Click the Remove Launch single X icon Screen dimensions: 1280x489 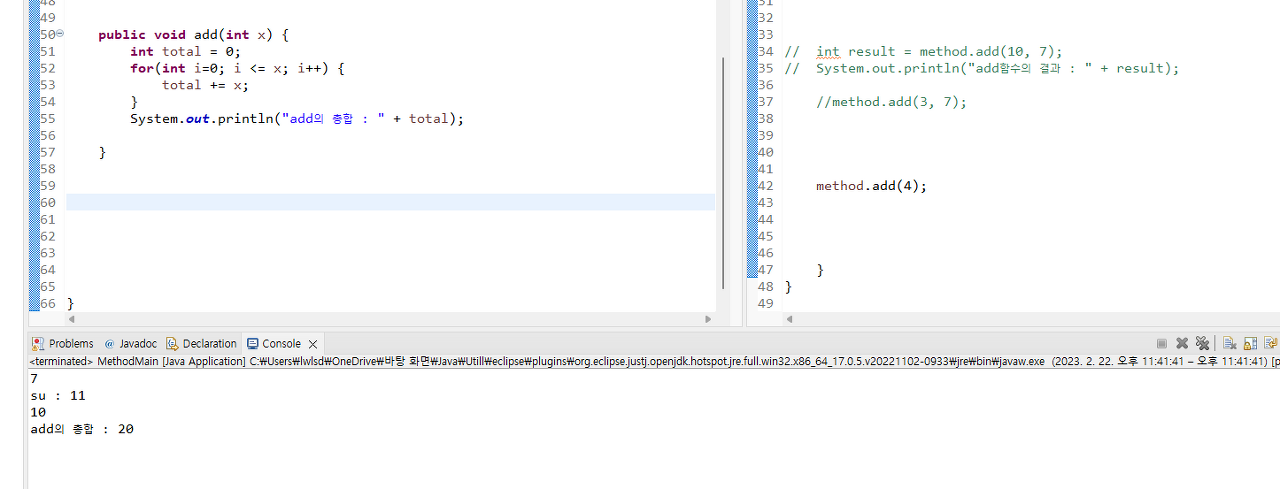[1182, 343]
